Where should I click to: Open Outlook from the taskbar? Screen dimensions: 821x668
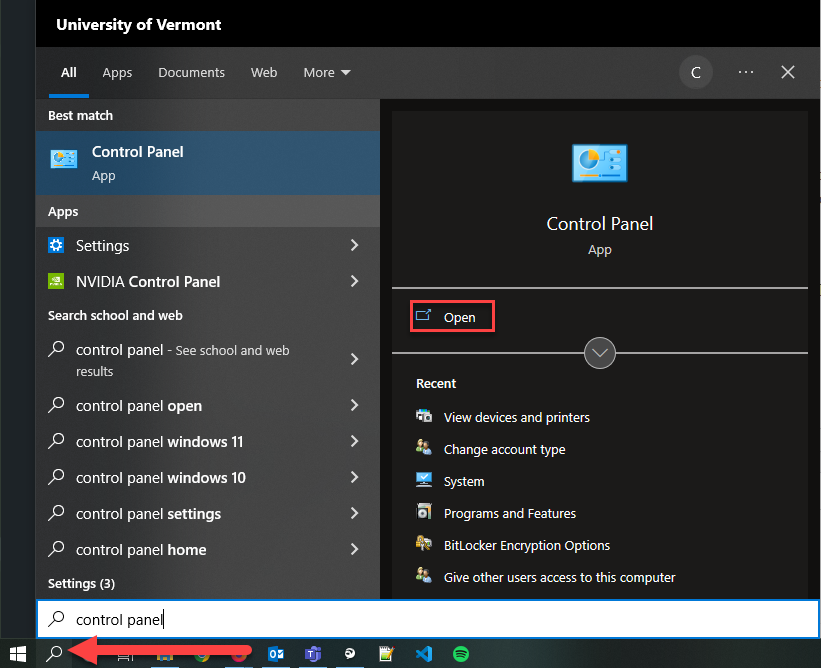point(275,654)
